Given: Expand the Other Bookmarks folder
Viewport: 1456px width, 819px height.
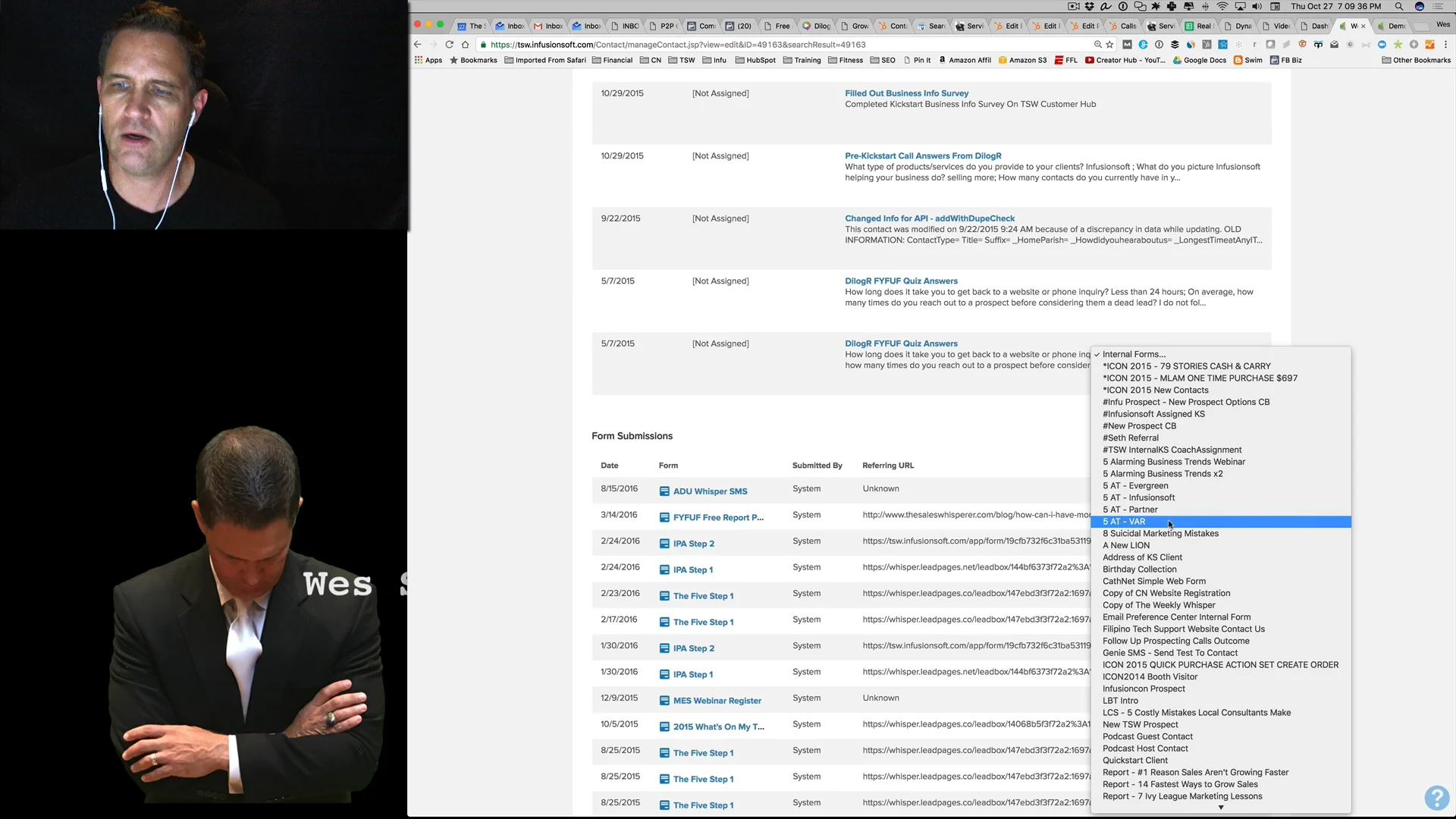Looking at the screenshot, I should point(1417,60).
